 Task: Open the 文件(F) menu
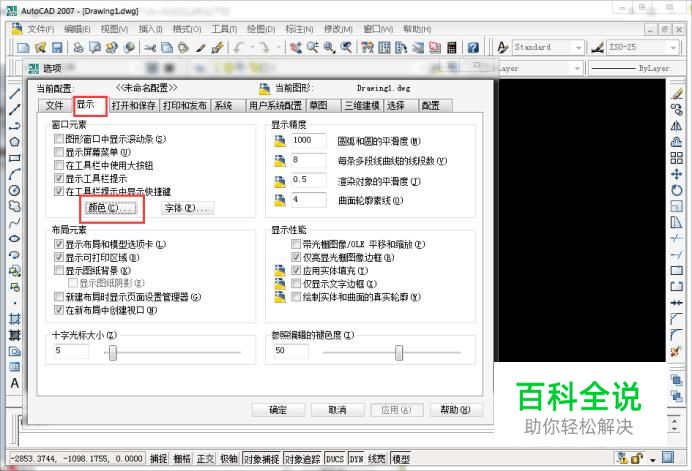pyautogui.click(x=40, y=29)
